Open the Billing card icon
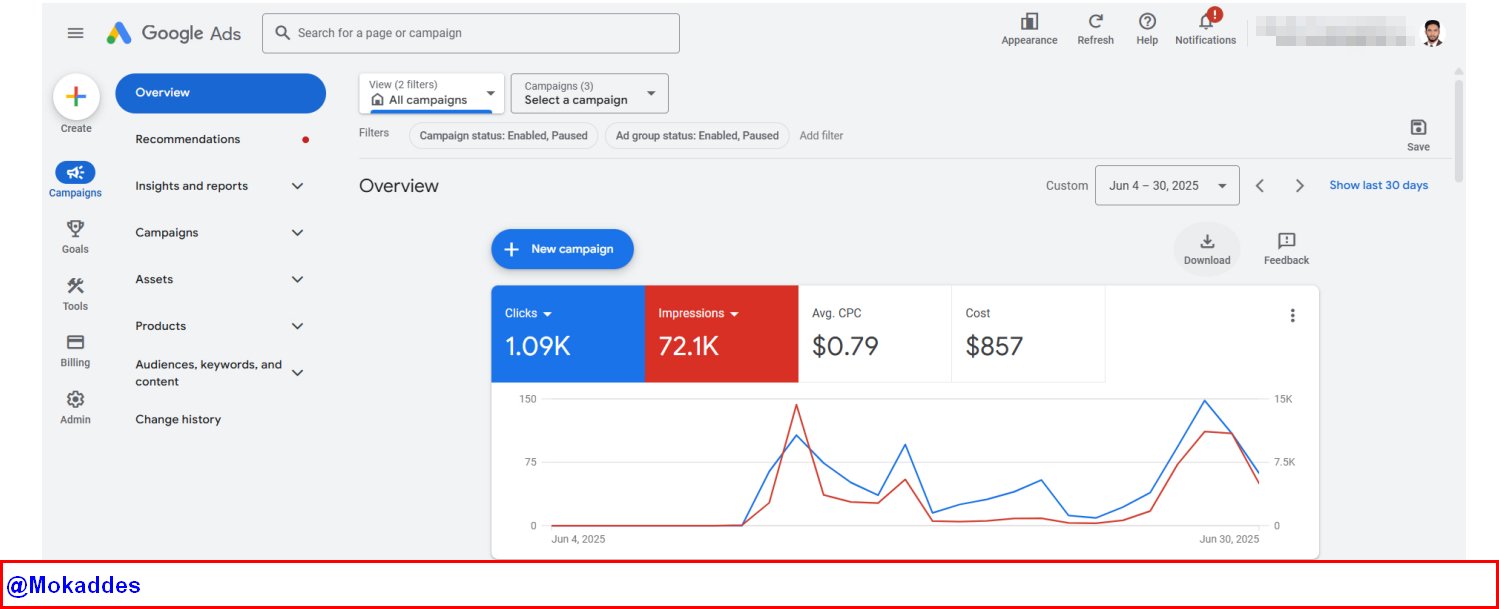The image size is (1499, 609). [x=75, y=342]
